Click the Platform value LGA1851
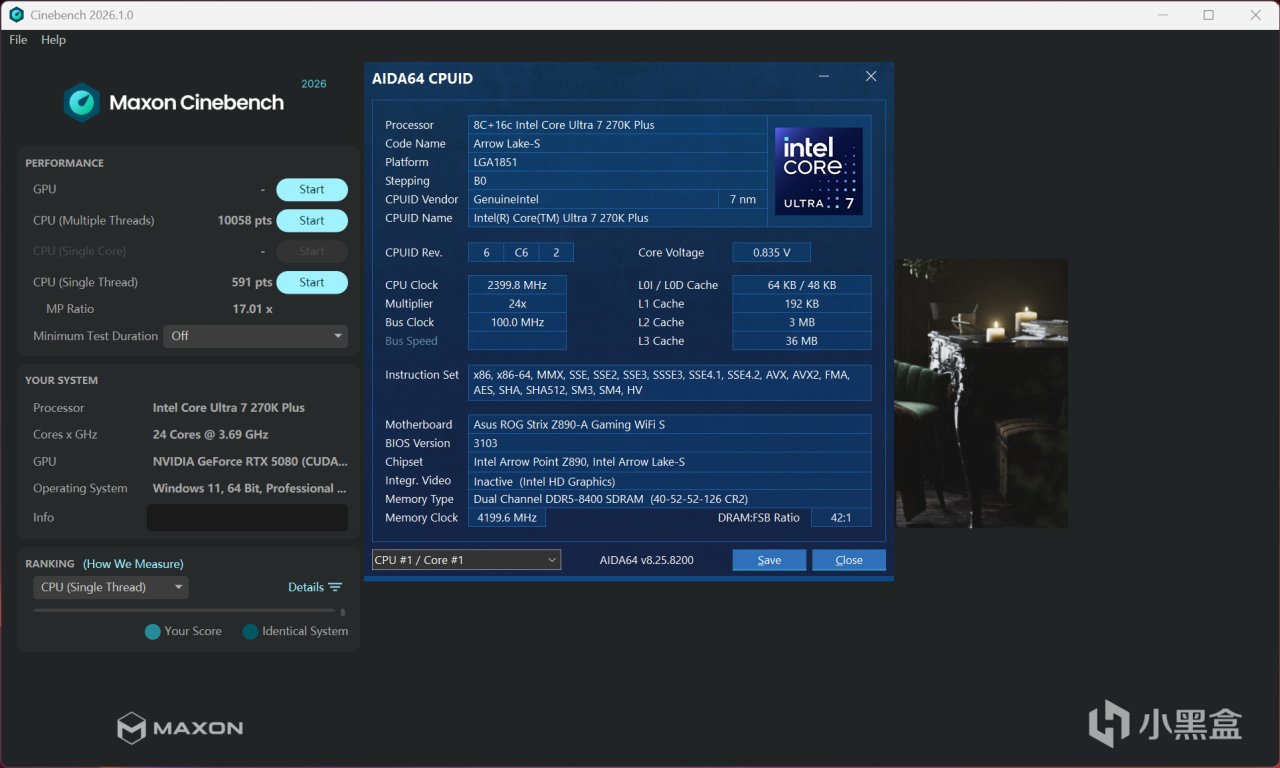The height and width of the screenshot is (768, 1280). pyautogui.click(x=617, y=162)
